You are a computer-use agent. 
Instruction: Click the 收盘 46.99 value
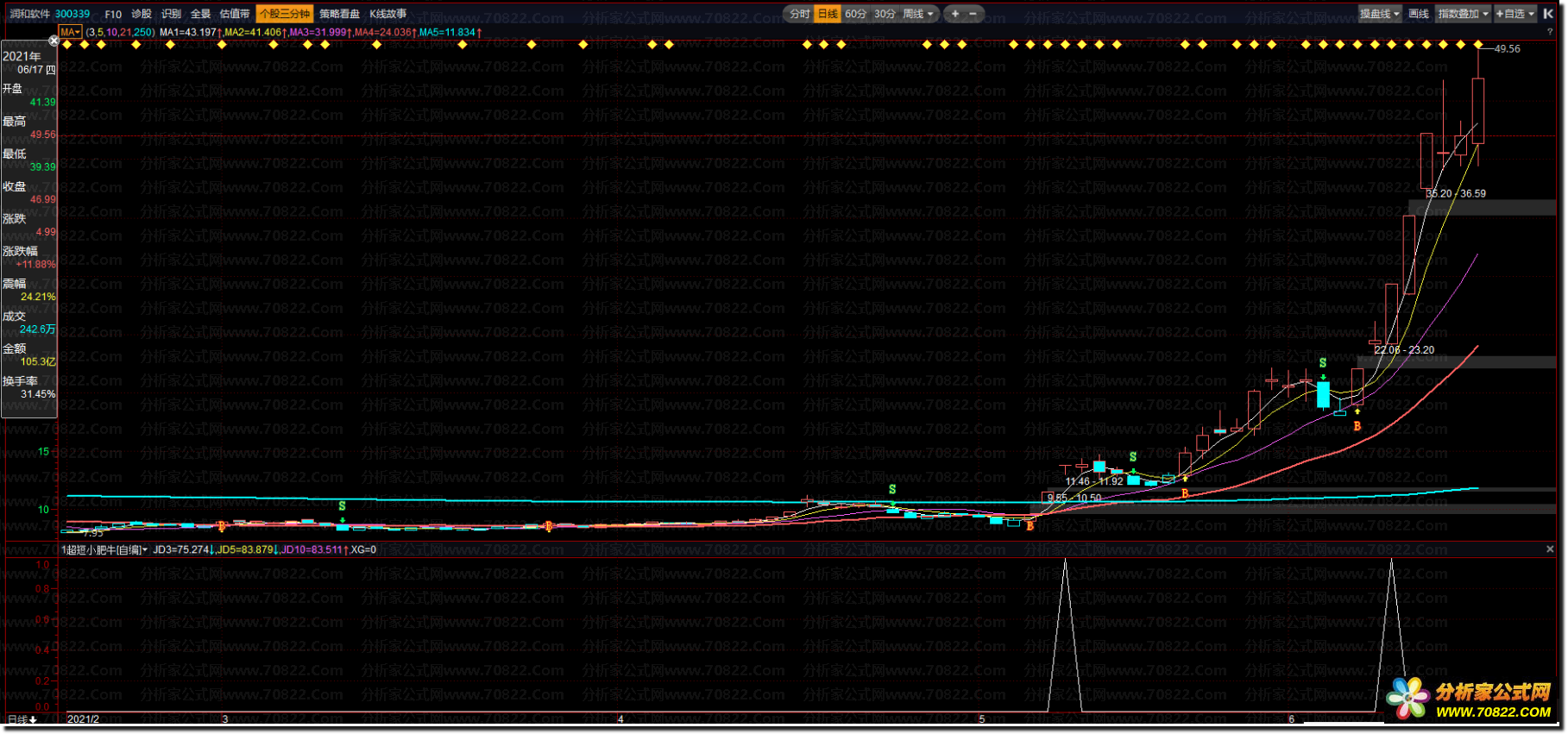pos(42,200)
